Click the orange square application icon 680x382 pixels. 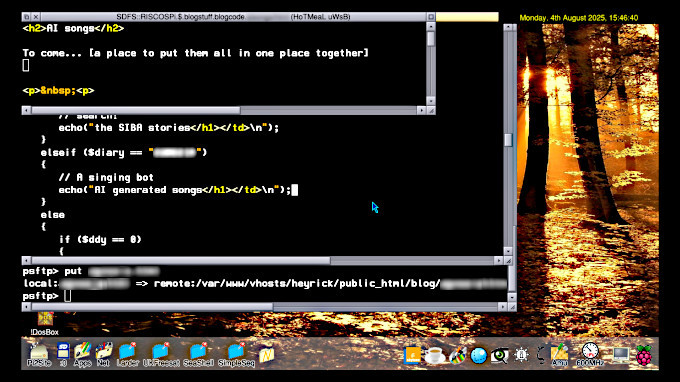[x=412, y=356]
